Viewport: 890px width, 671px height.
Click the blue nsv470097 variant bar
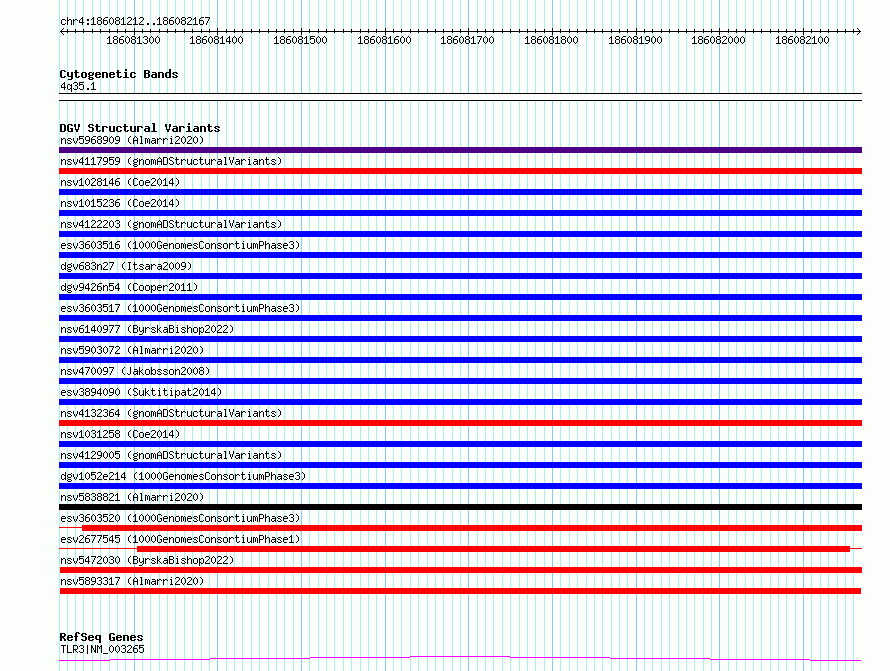point(460,381)
